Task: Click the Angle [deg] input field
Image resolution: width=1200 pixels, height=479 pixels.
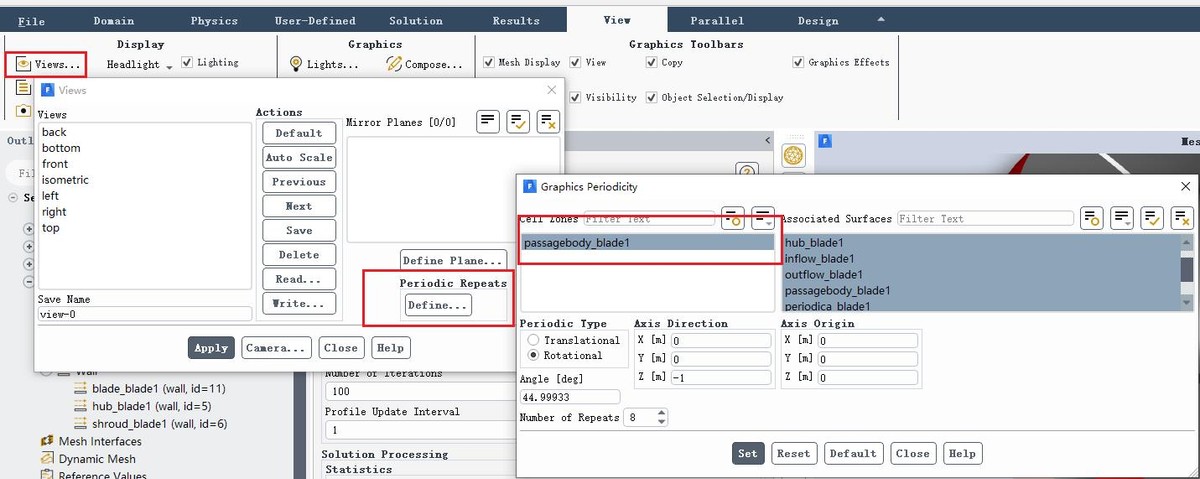Action: tap(570, 397)
